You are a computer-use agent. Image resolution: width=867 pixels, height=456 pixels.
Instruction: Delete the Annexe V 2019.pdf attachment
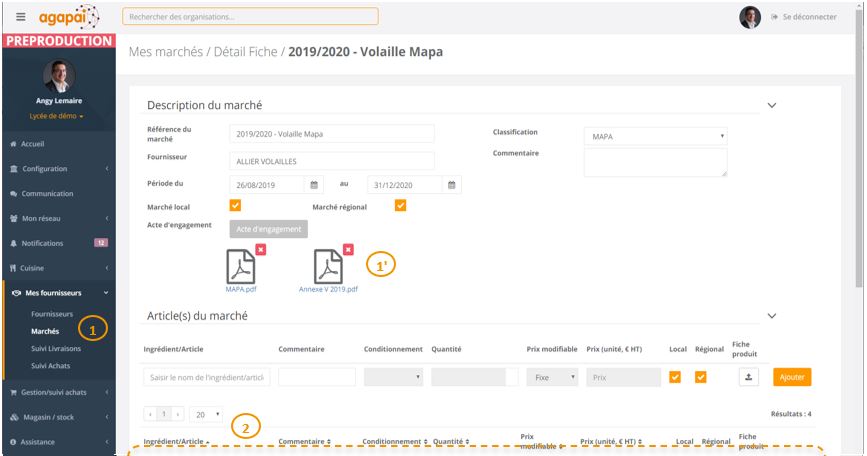(x=348, y=250)
